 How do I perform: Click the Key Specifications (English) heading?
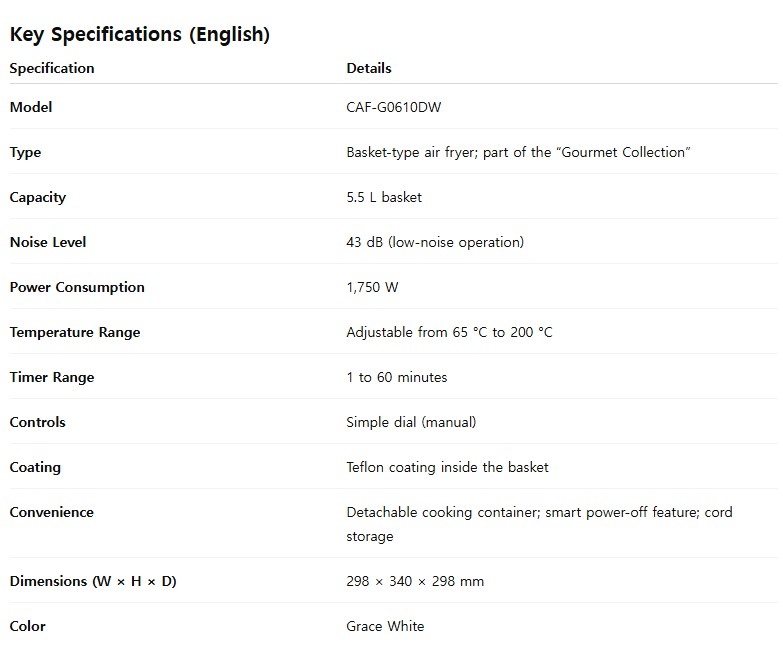click(140, 34)
